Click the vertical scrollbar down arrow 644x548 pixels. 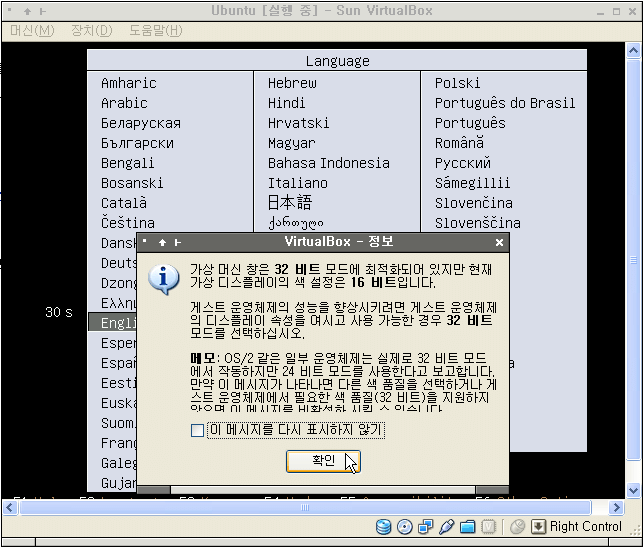(633, 490)
